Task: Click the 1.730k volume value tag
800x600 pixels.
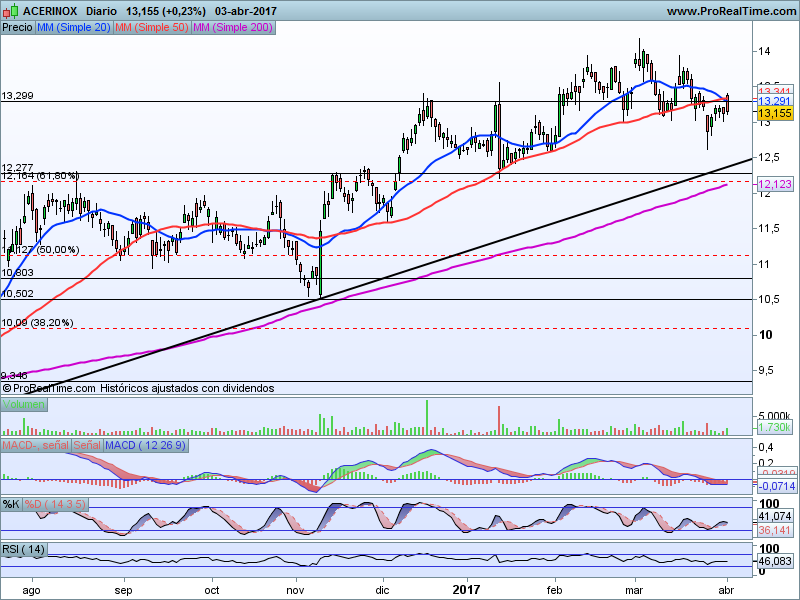Action: coord(774,428)
